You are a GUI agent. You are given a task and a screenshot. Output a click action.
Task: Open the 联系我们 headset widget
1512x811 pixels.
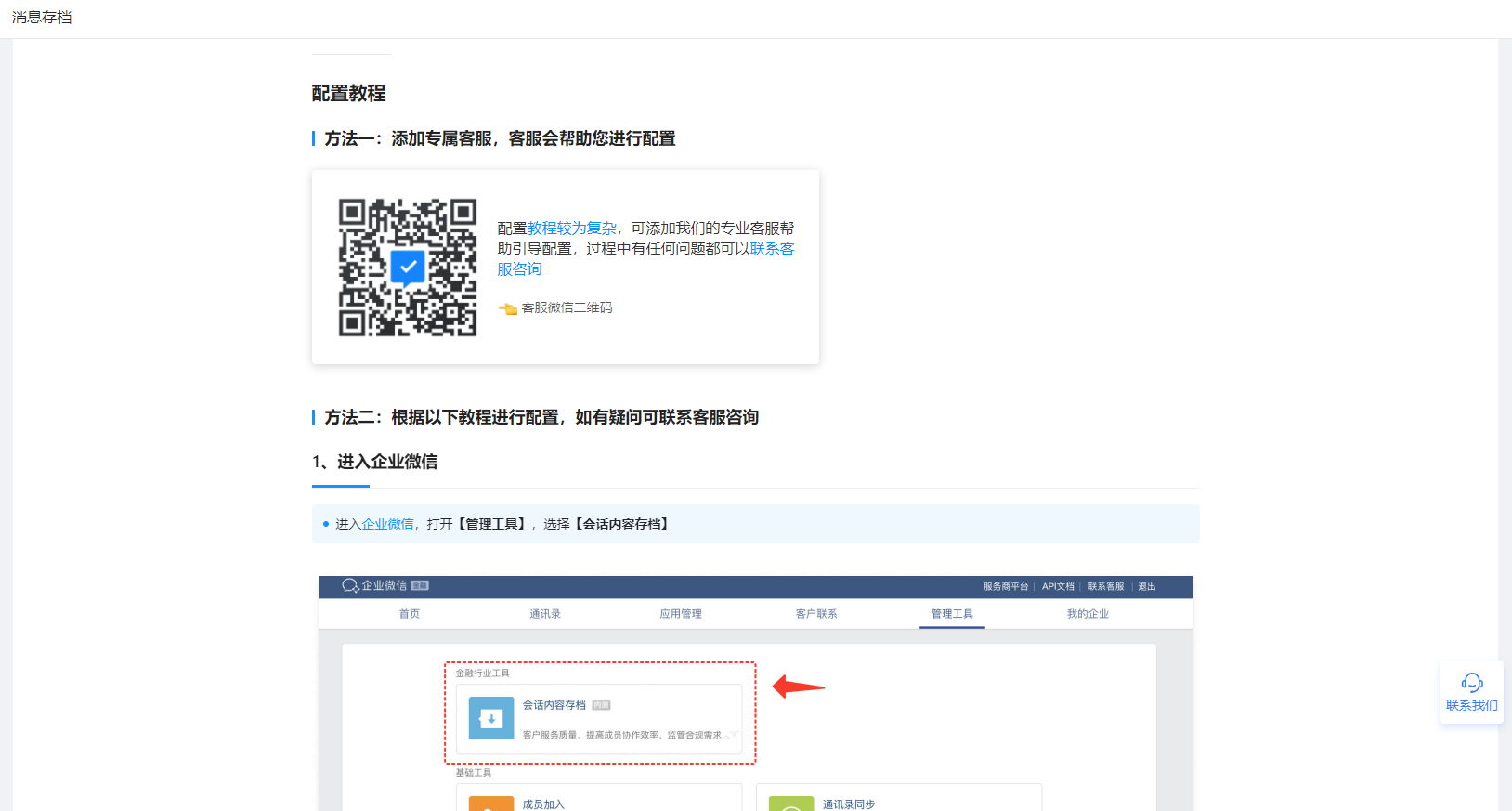pyautogui.click(x=1471, y=693)
